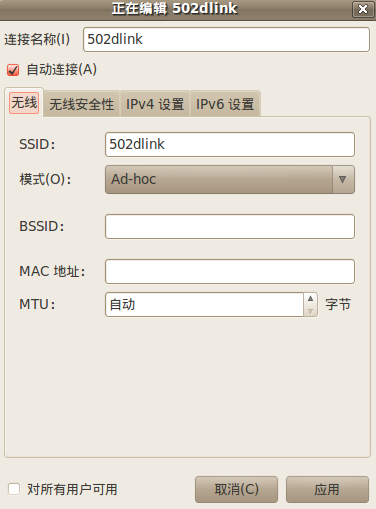Open the IPv6 设置 tab
376x509 pixels.
point(225,104)
